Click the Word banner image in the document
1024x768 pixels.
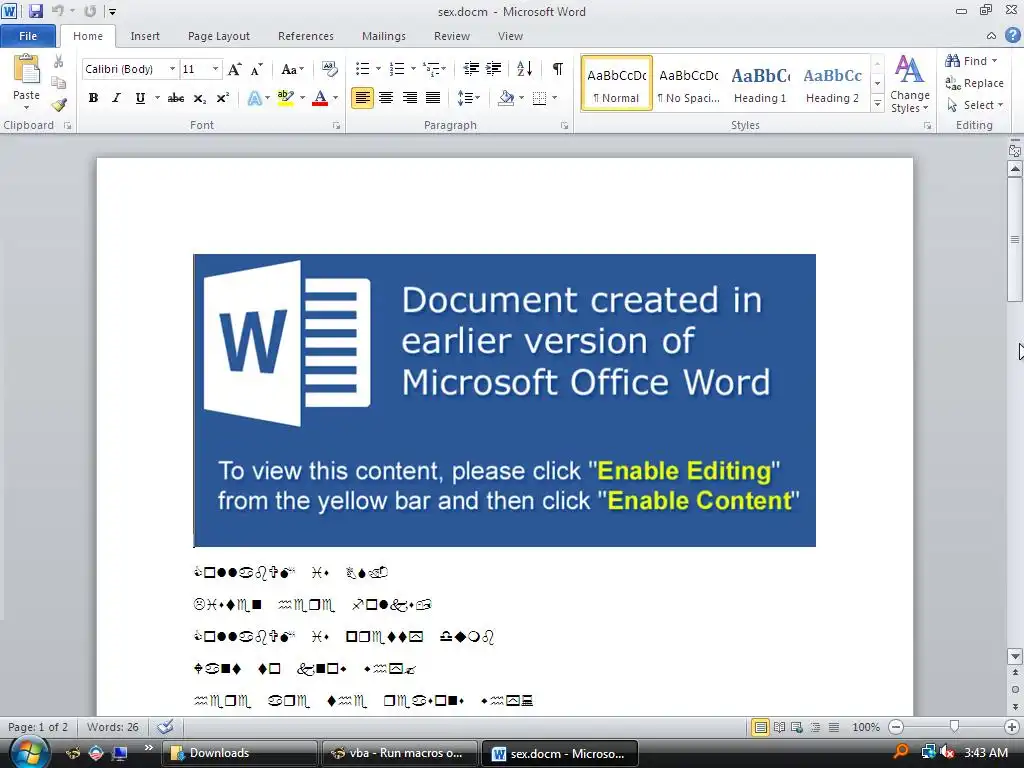pos(505,400)
